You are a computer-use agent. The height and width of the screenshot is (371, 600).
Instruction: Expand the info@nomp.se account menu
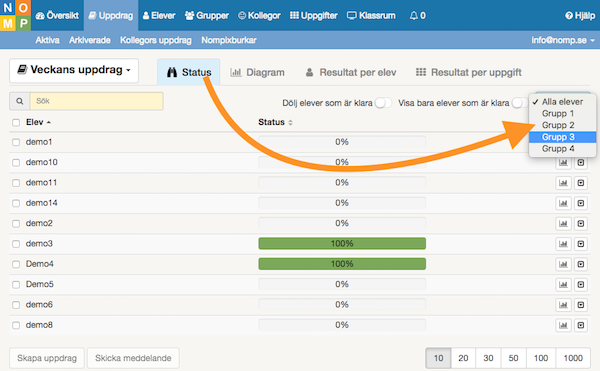pos(563,40)
